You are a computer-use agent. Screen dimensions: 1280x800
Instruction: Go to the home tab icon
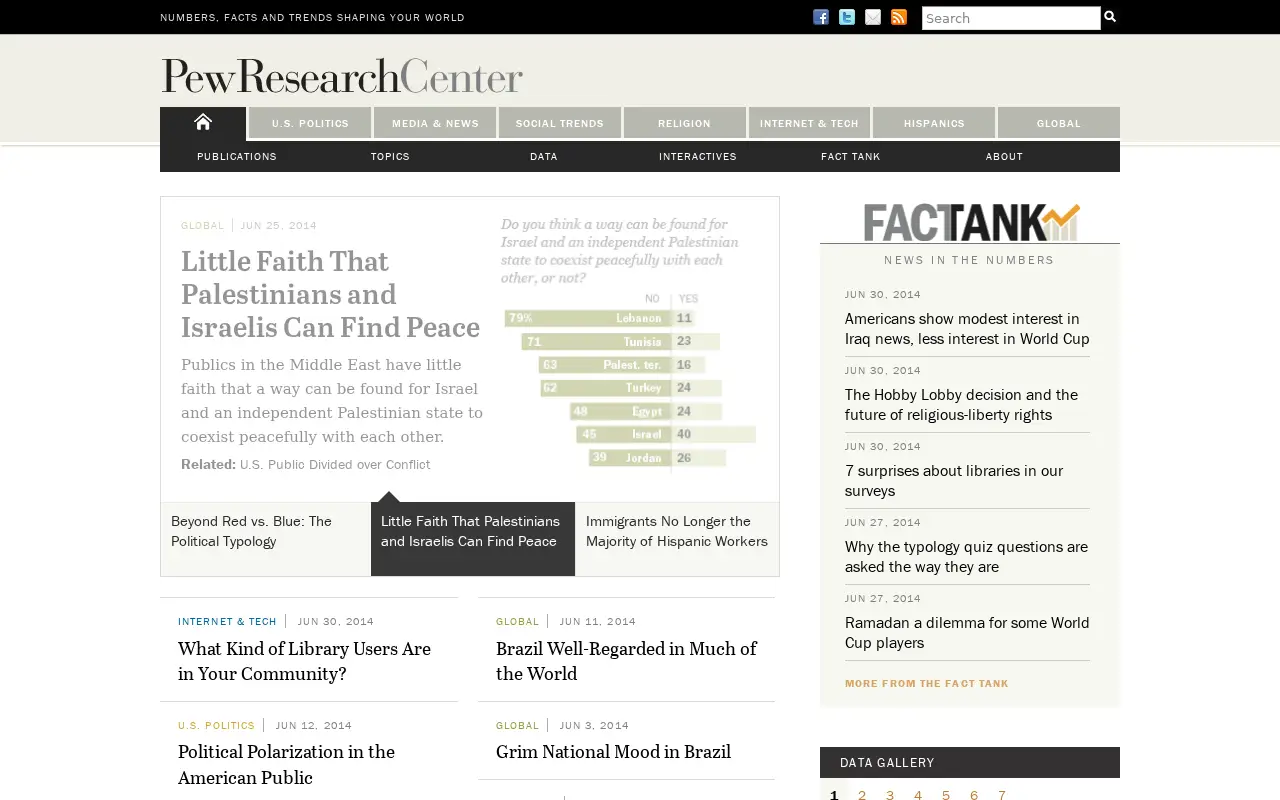203,122
